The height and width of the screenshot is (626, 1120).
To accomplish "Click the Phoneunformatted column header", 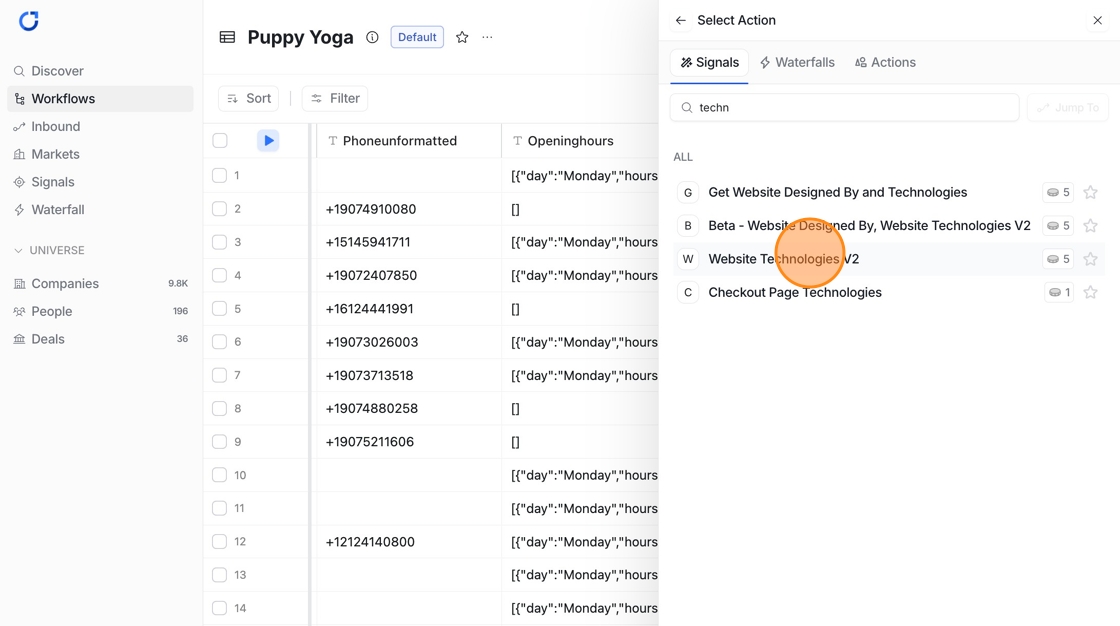I will click(409, 141).
